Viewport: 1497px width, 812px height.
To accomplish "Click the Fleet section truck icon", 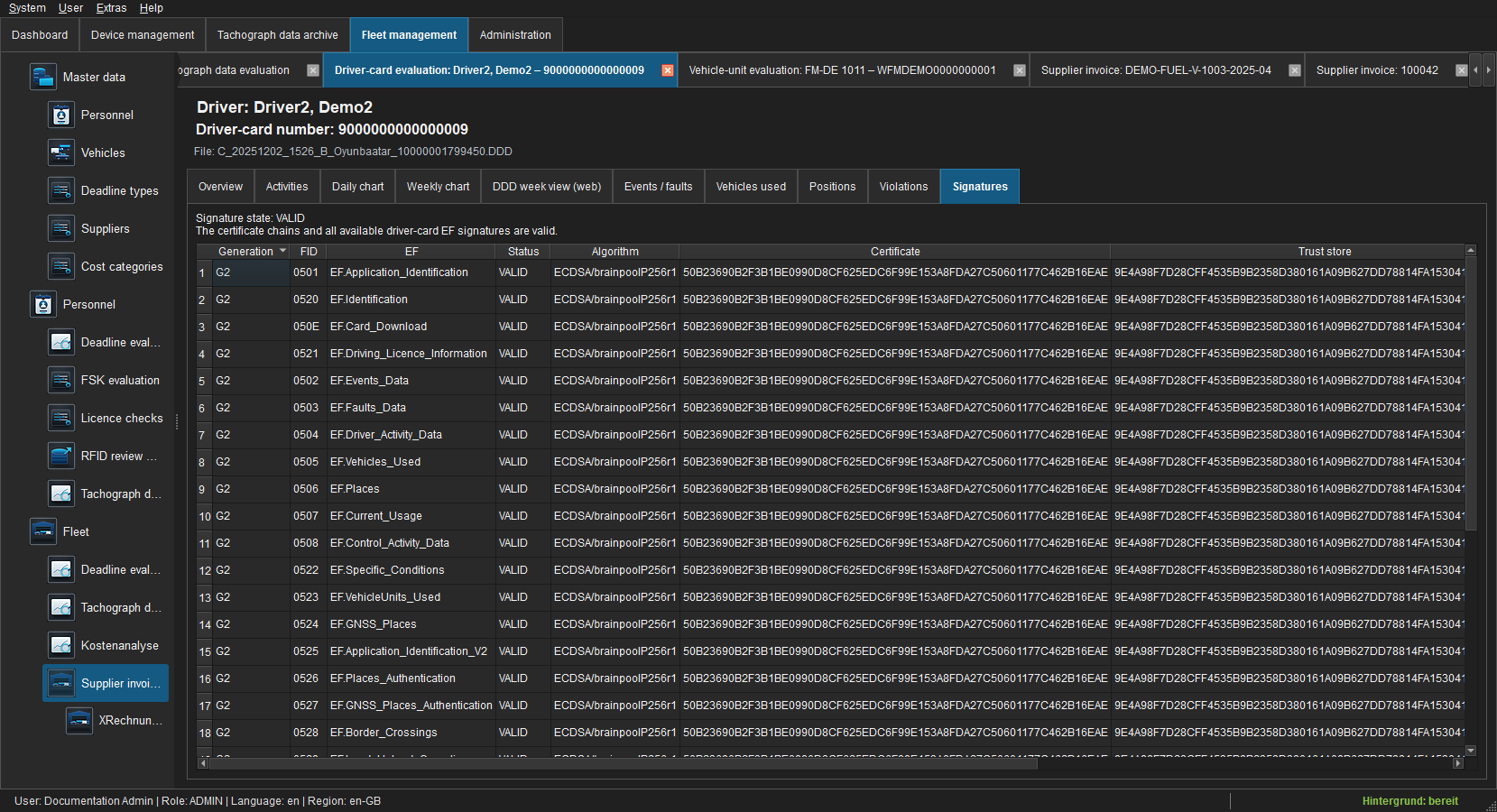I will [42, 531].
